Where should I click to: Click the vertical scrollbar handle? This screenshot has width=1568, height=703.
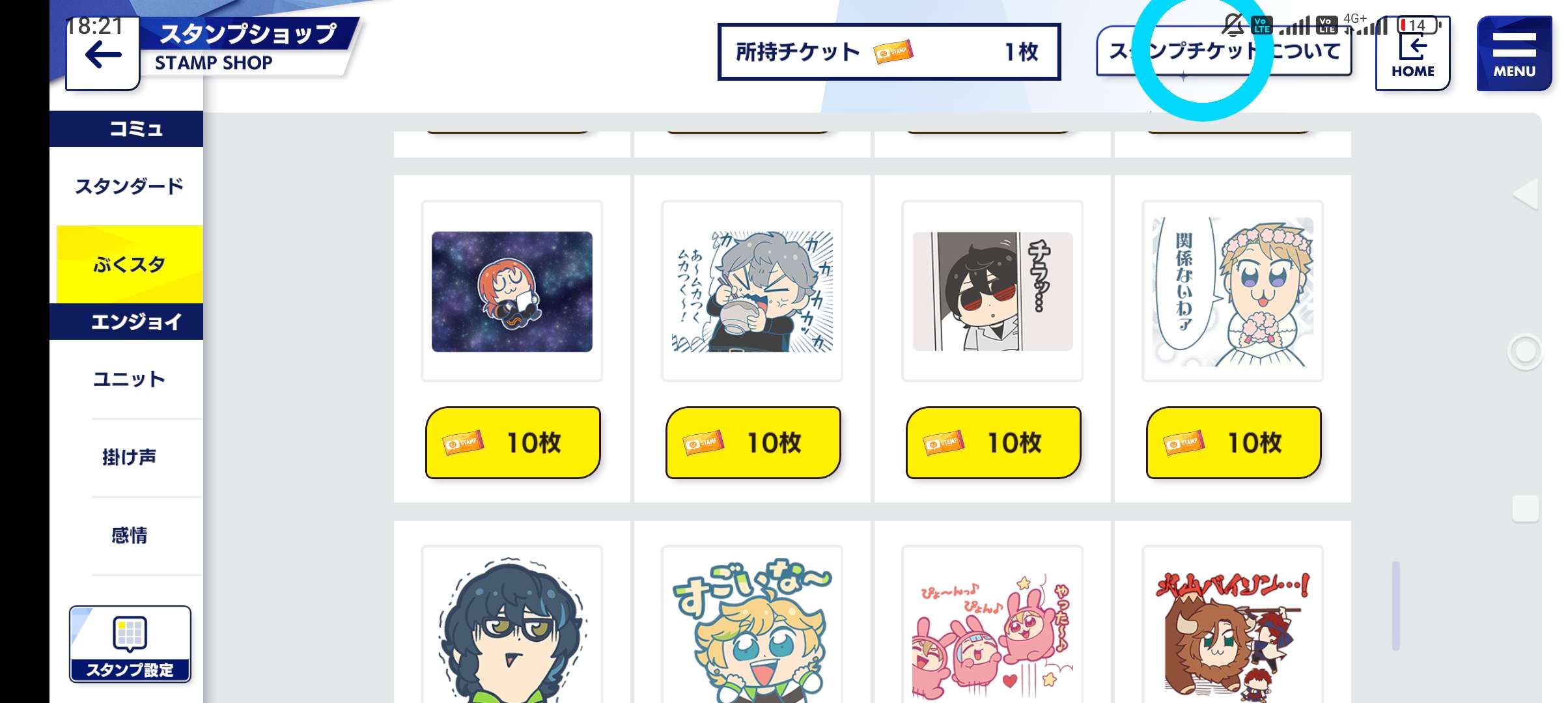(1396, 605)
